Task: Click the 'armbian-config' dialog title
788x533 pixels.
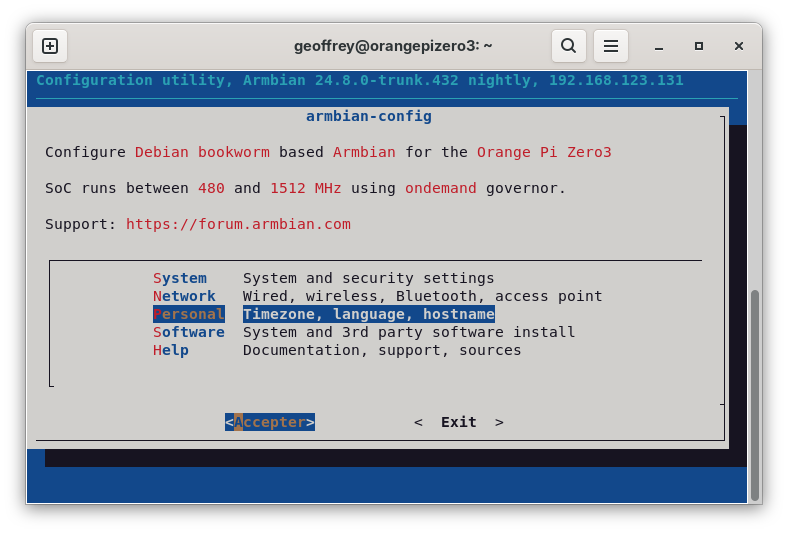Action: (369, 117)
